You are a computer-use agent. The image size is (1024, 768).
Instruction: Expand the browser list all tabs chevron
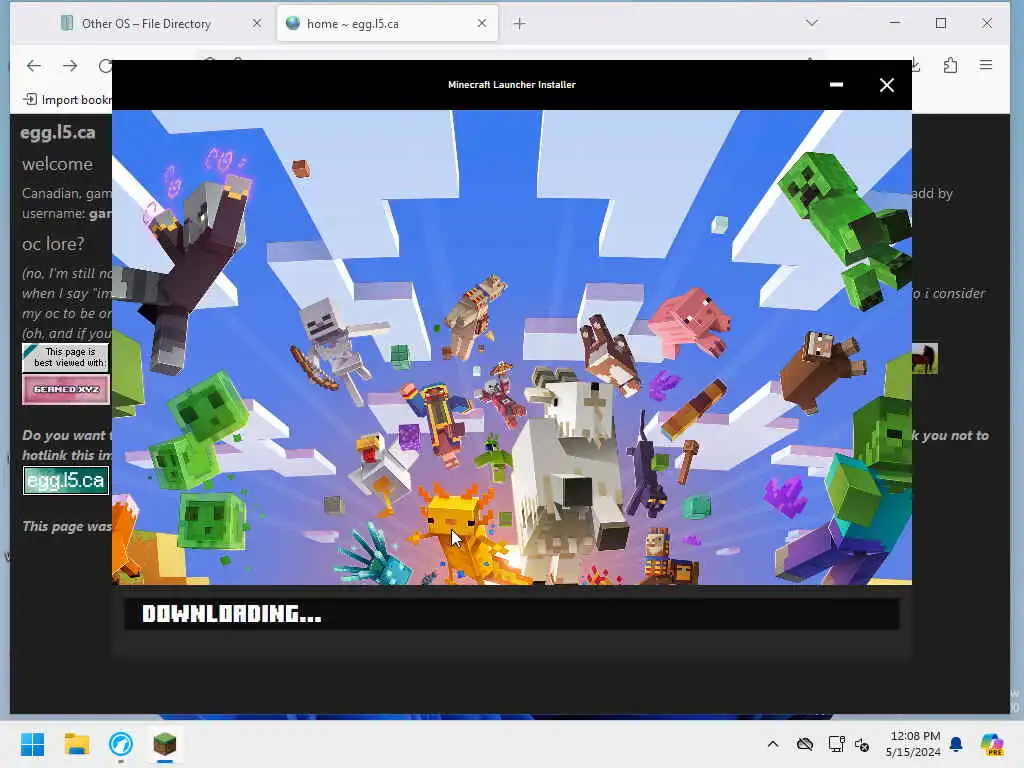[811, 23]
